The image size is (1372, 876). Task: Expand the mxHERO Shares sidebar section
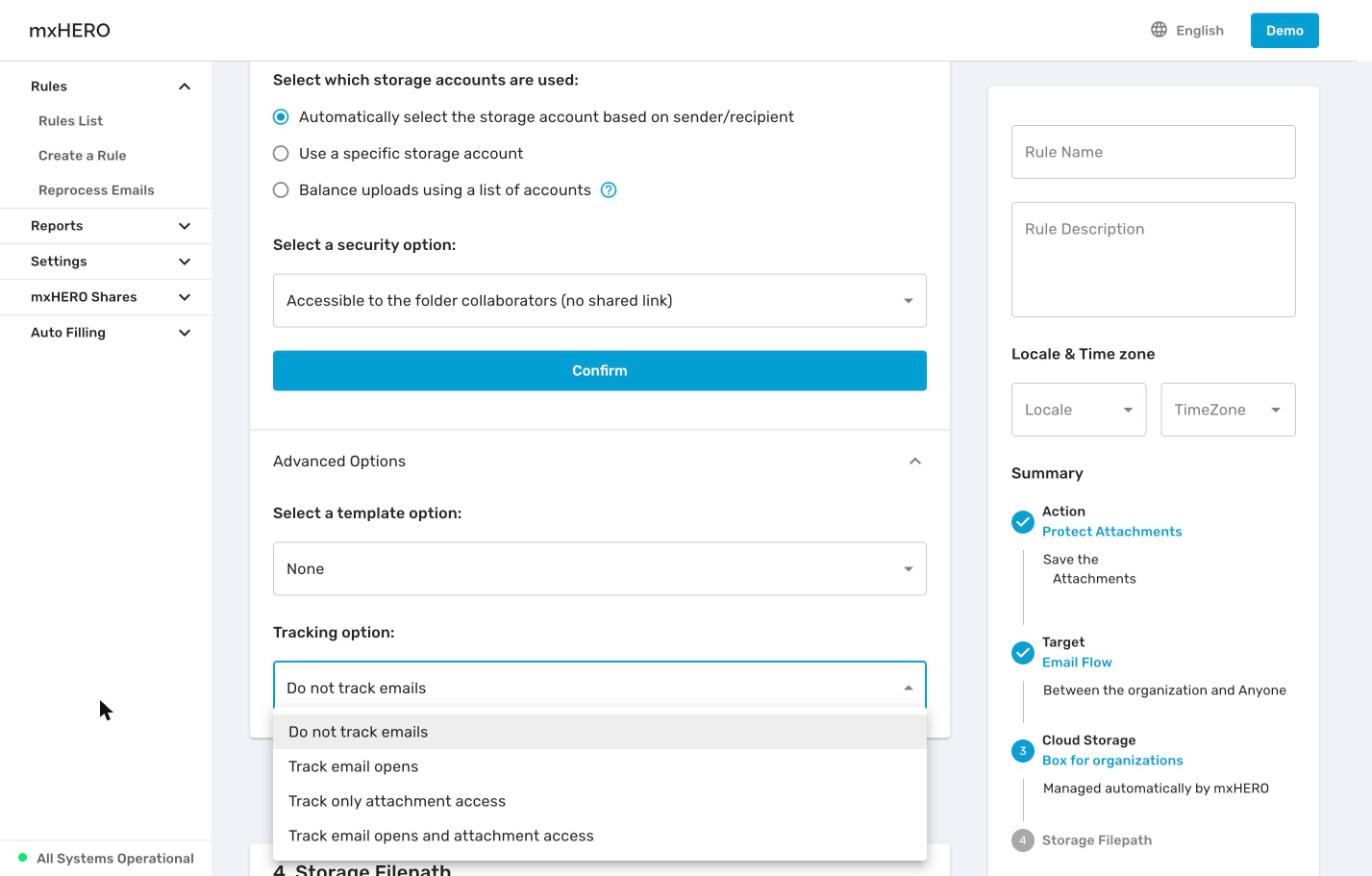pyautogui.click(x=184, y=297)
